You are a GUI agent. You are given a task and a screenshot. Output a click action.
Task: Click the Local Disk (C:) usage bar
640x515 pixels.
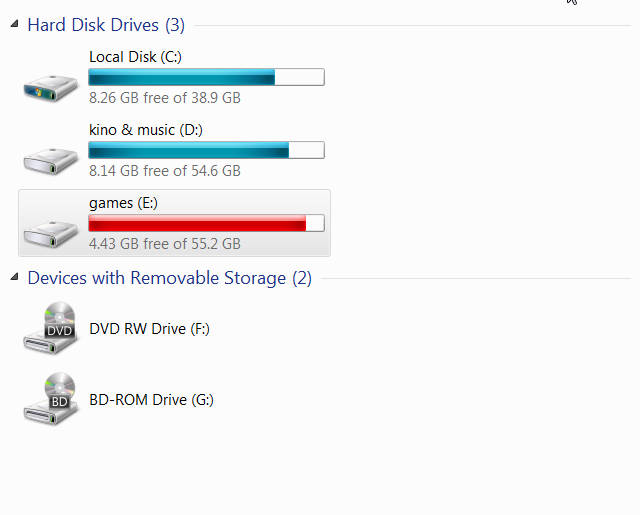click(206, 77)
